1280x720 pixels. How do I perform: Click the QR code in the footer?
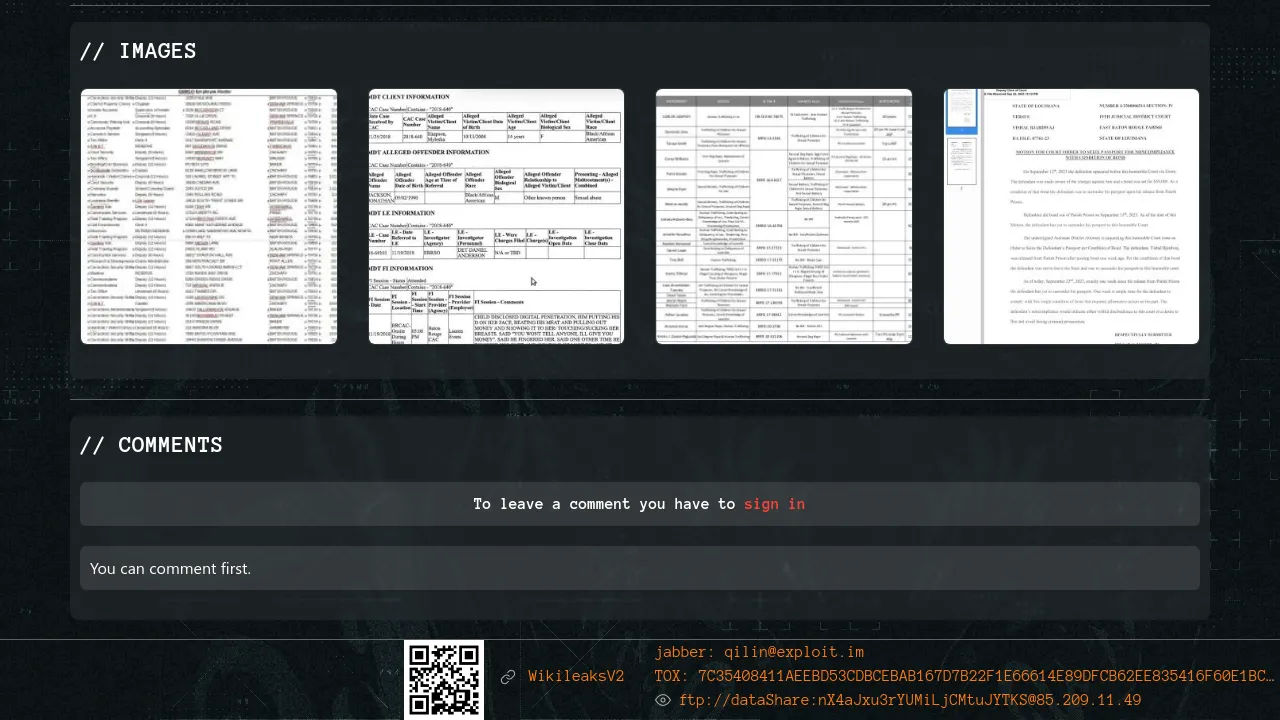(444, 679)
